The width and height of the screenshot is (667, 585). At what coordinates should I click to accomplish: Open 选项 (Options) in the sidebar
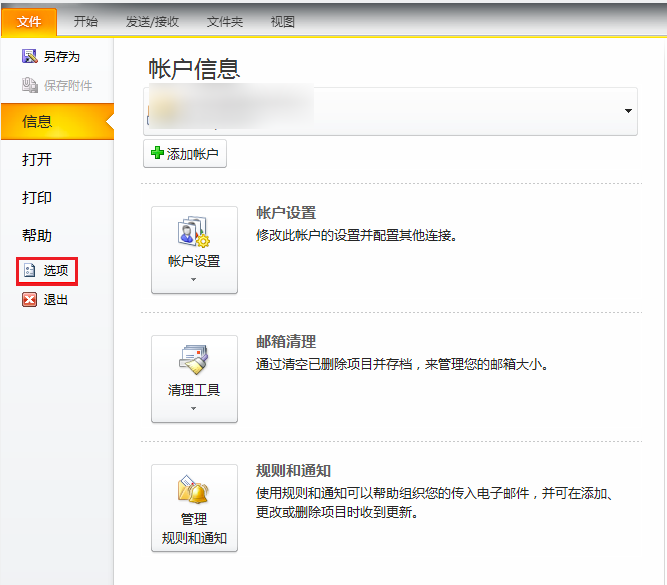[x=48, y=270]
